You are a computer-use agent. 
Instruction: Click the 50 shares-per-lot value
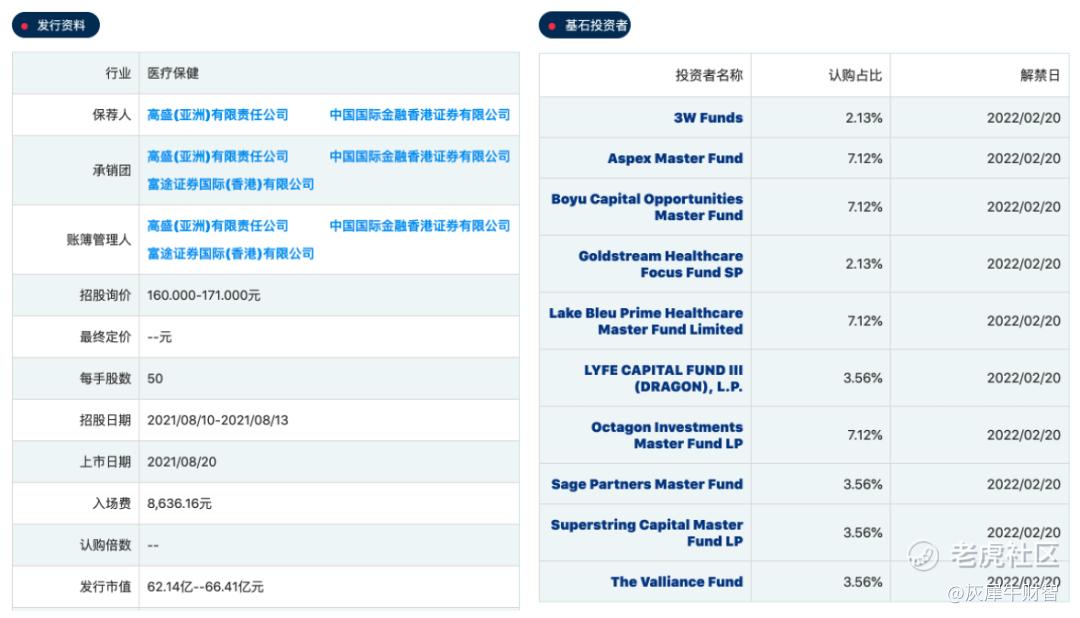pyautogui.click(x=155, y=379)
